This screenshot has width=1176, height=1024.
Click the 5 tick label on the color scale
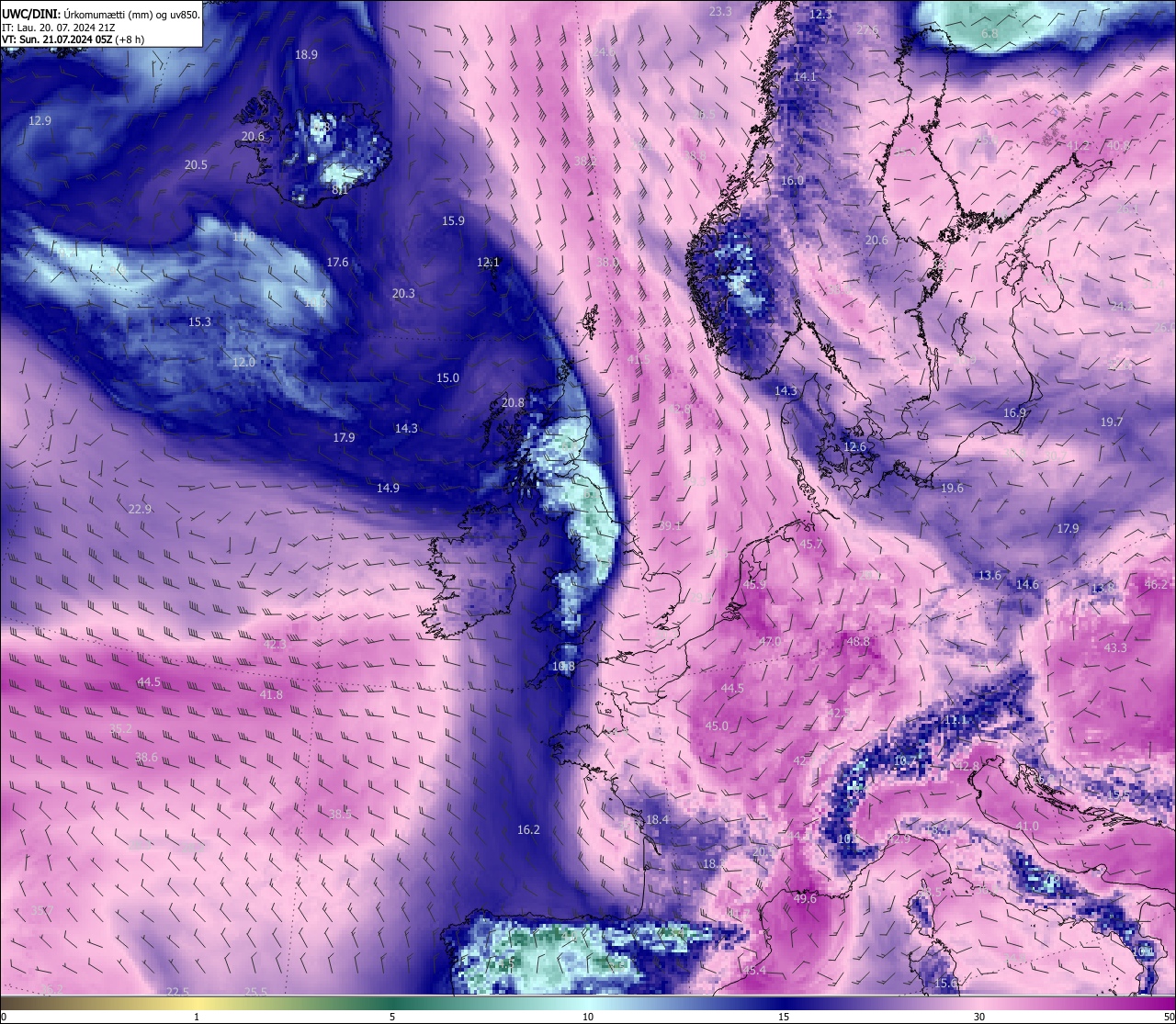pyautogui.click(x=392, y=1017)
